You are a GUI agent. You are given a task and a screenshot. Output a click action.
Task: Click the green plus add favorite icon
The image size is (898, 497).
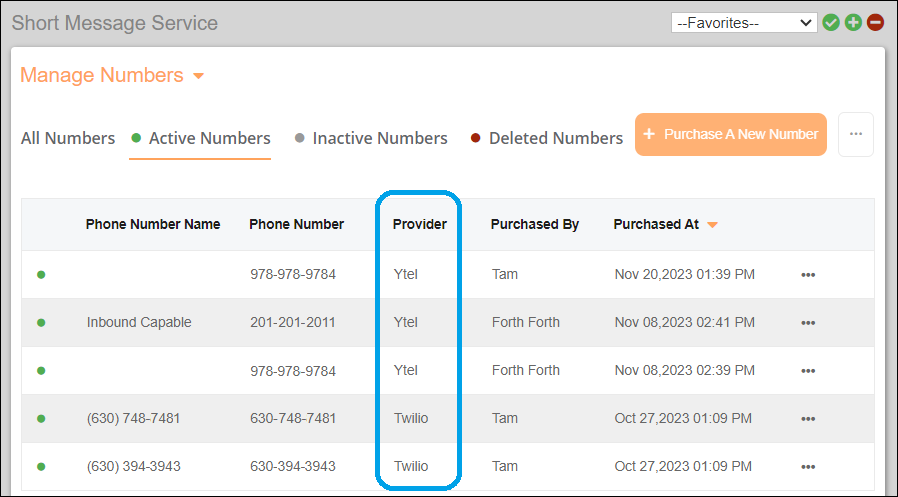(853, 23)
